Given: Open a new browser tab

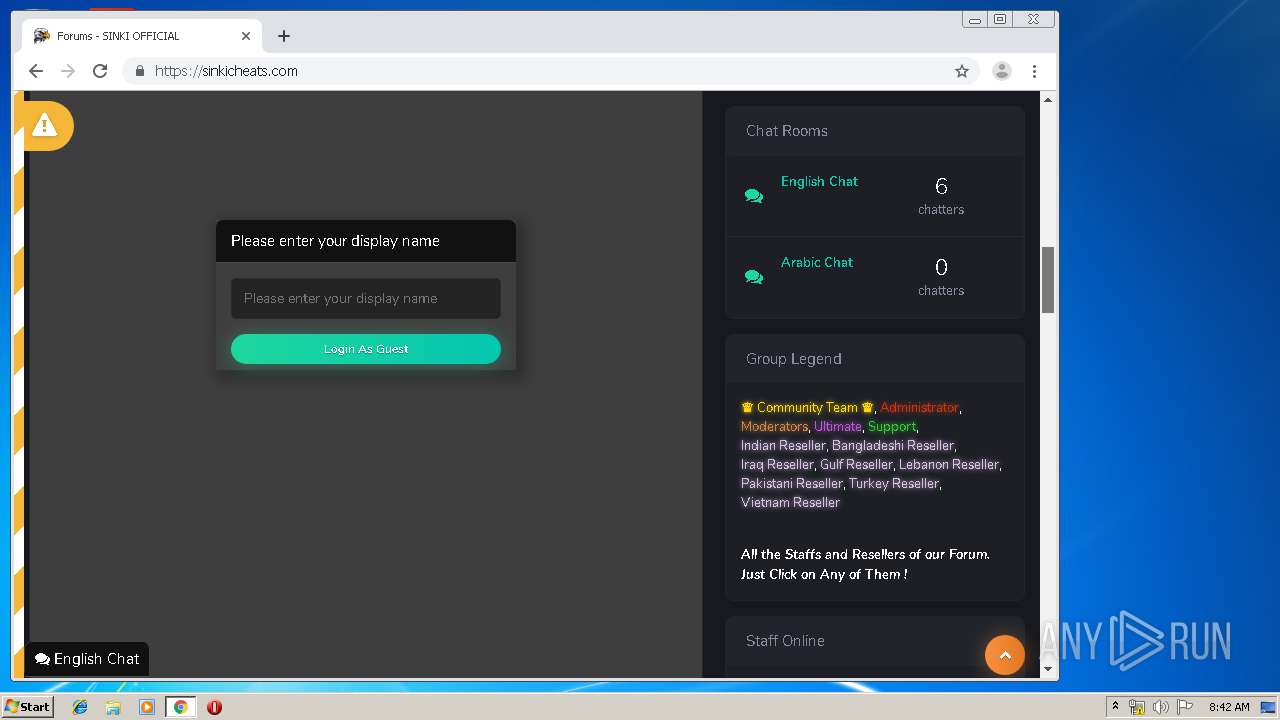Looking at the screenshot, I should click(284, 36).
